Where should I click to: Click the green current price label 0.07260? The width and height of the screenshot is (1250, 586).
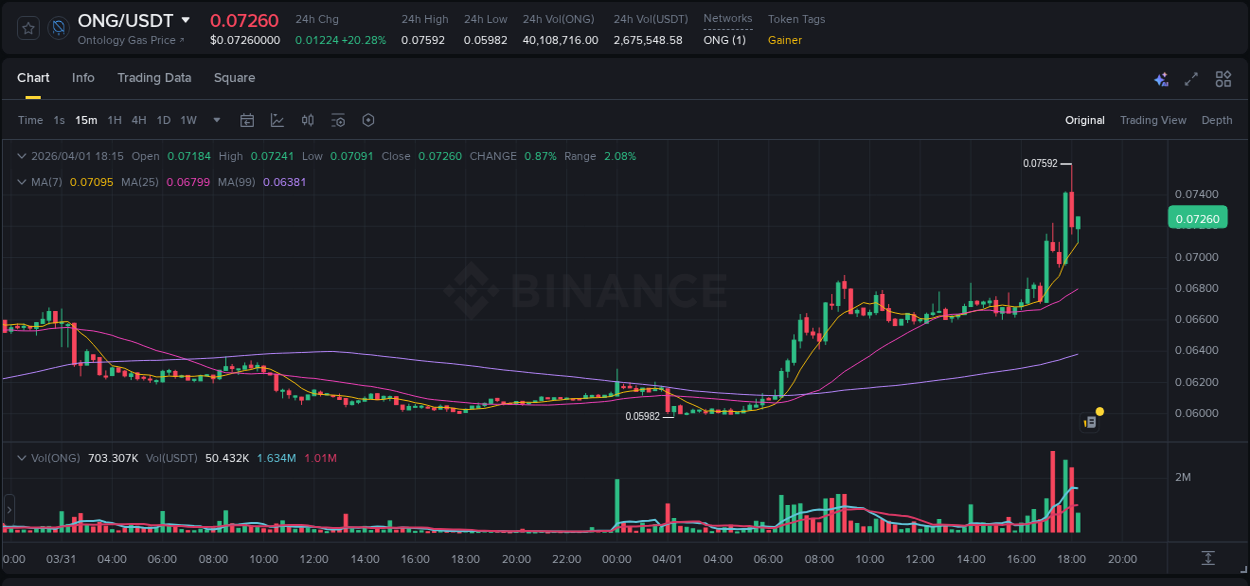[x=1197, y=217]
